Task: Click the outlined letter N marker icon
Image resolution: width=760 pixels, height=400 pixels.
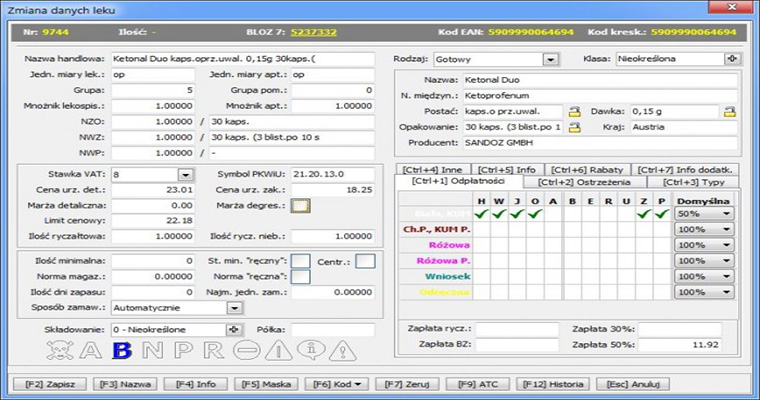Action: click(151, 350)
